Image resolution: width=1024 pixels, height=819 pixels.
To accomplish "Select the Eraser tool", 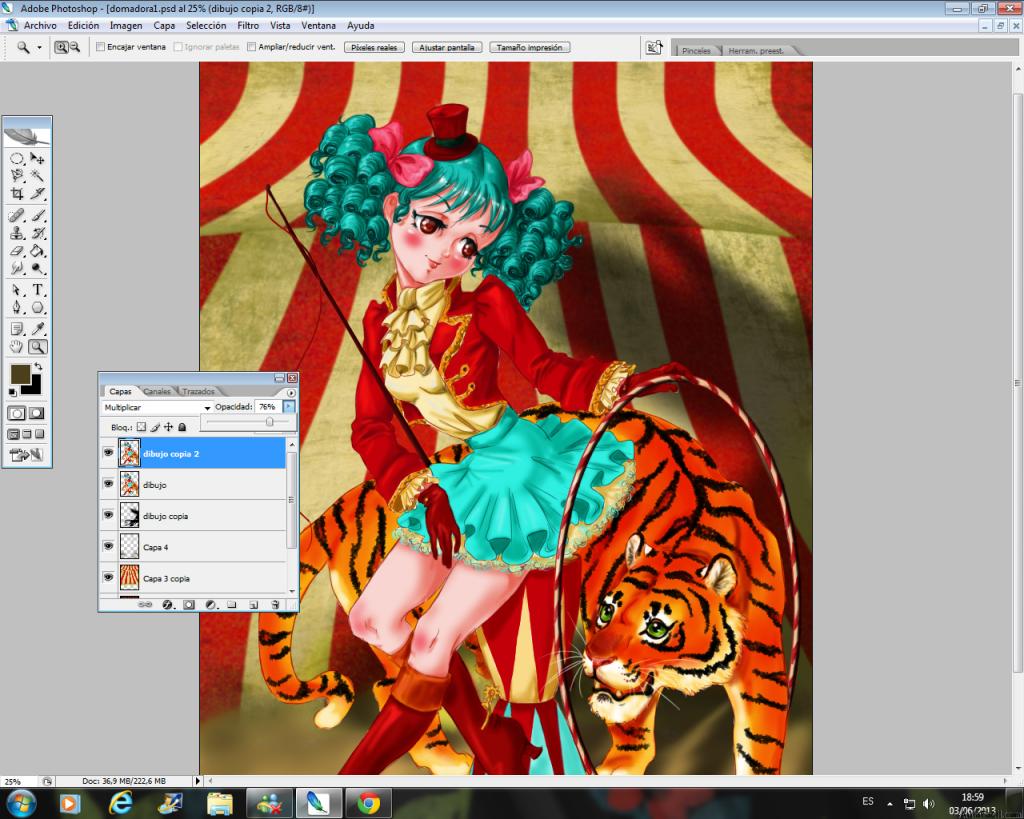I will (x=17, y=250).
